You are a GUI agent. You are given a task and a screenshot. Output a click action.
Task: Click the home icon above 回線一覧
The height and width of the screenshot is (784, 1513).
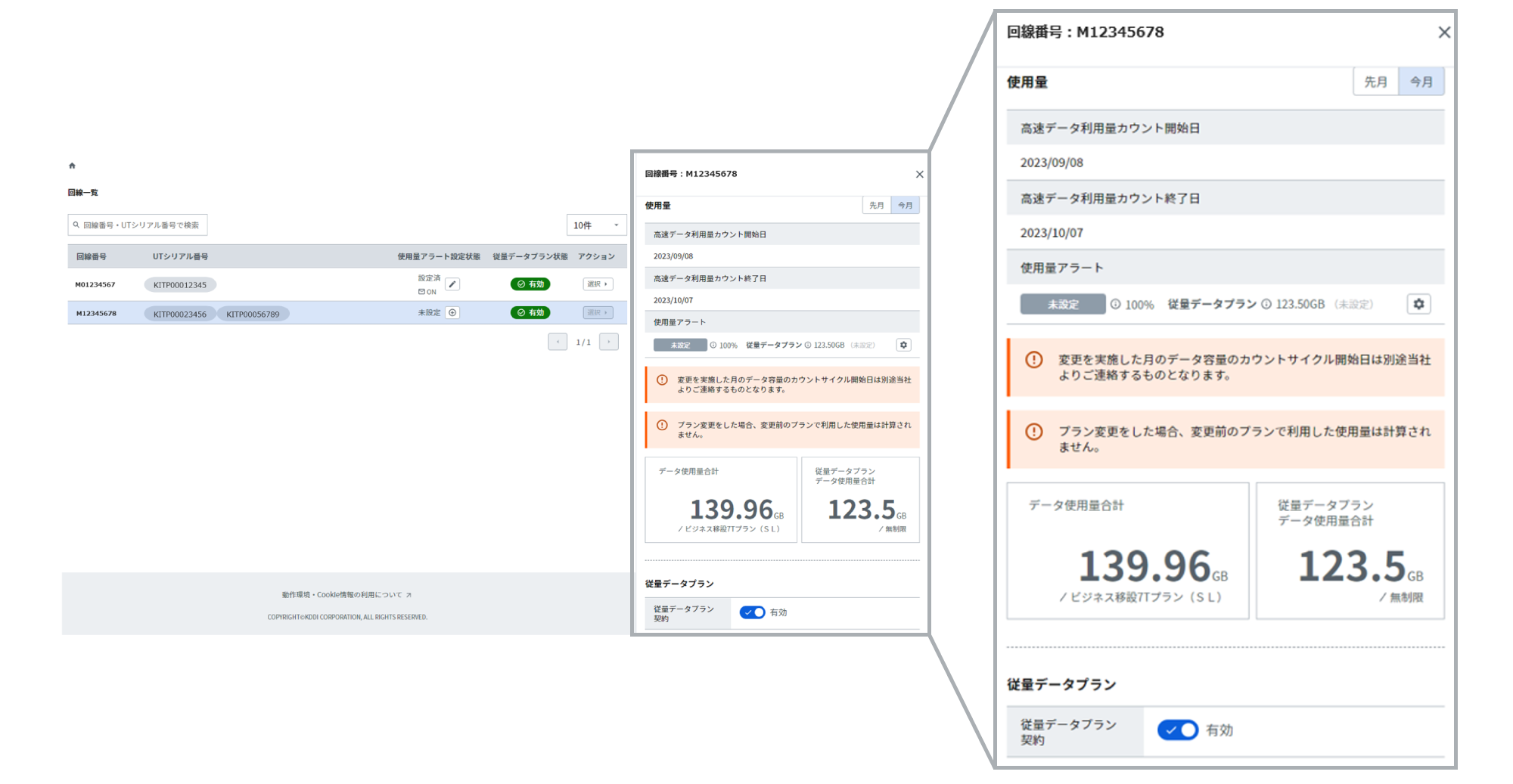click(73, 166)
